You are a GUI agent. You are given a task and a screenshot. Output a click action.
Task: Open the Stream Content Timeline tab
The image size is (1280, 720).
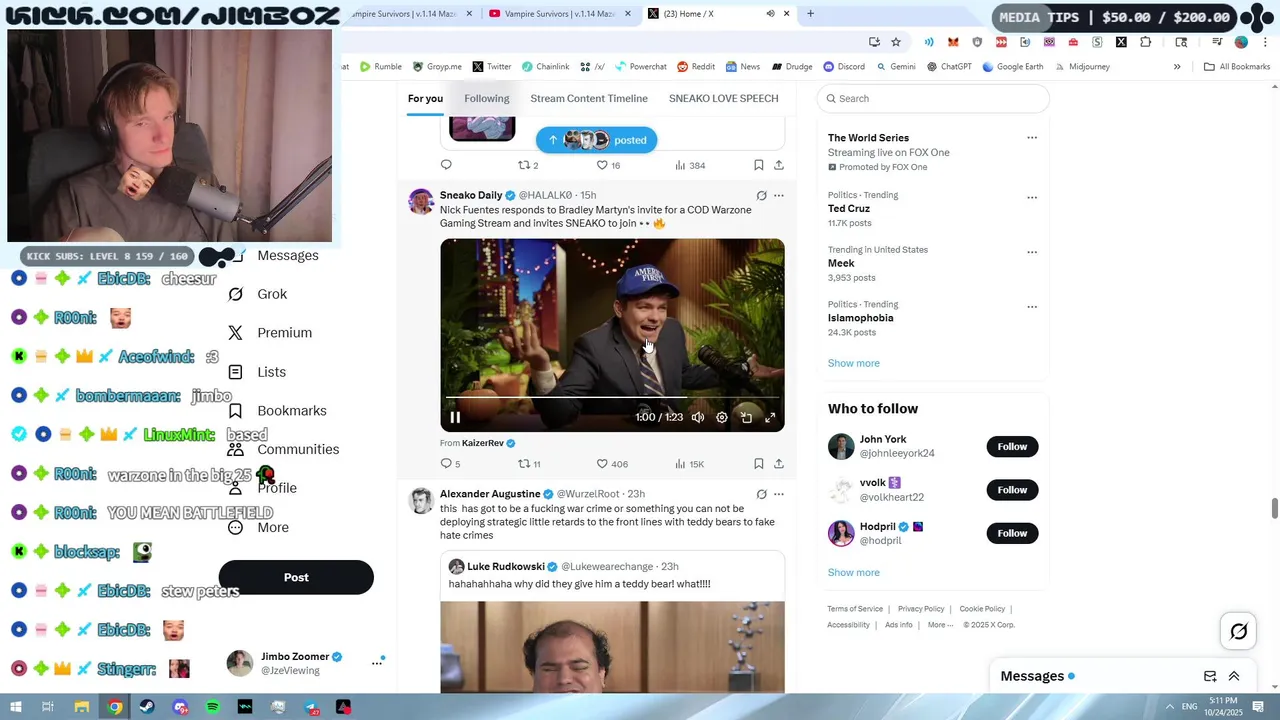click(589, 98)
